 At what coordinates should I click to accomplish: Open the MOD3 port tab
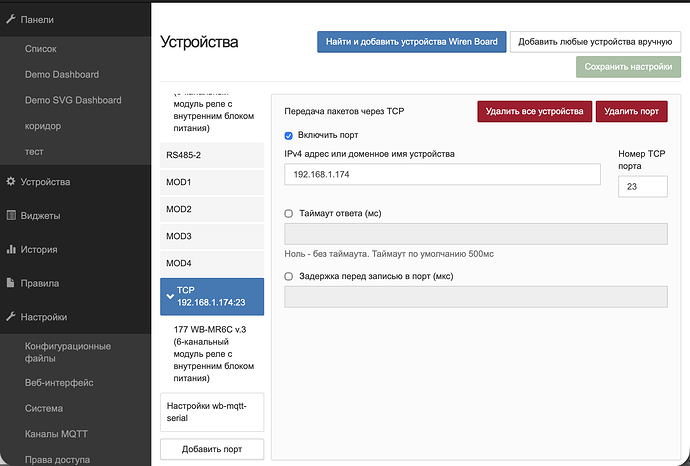click(211, 236)
